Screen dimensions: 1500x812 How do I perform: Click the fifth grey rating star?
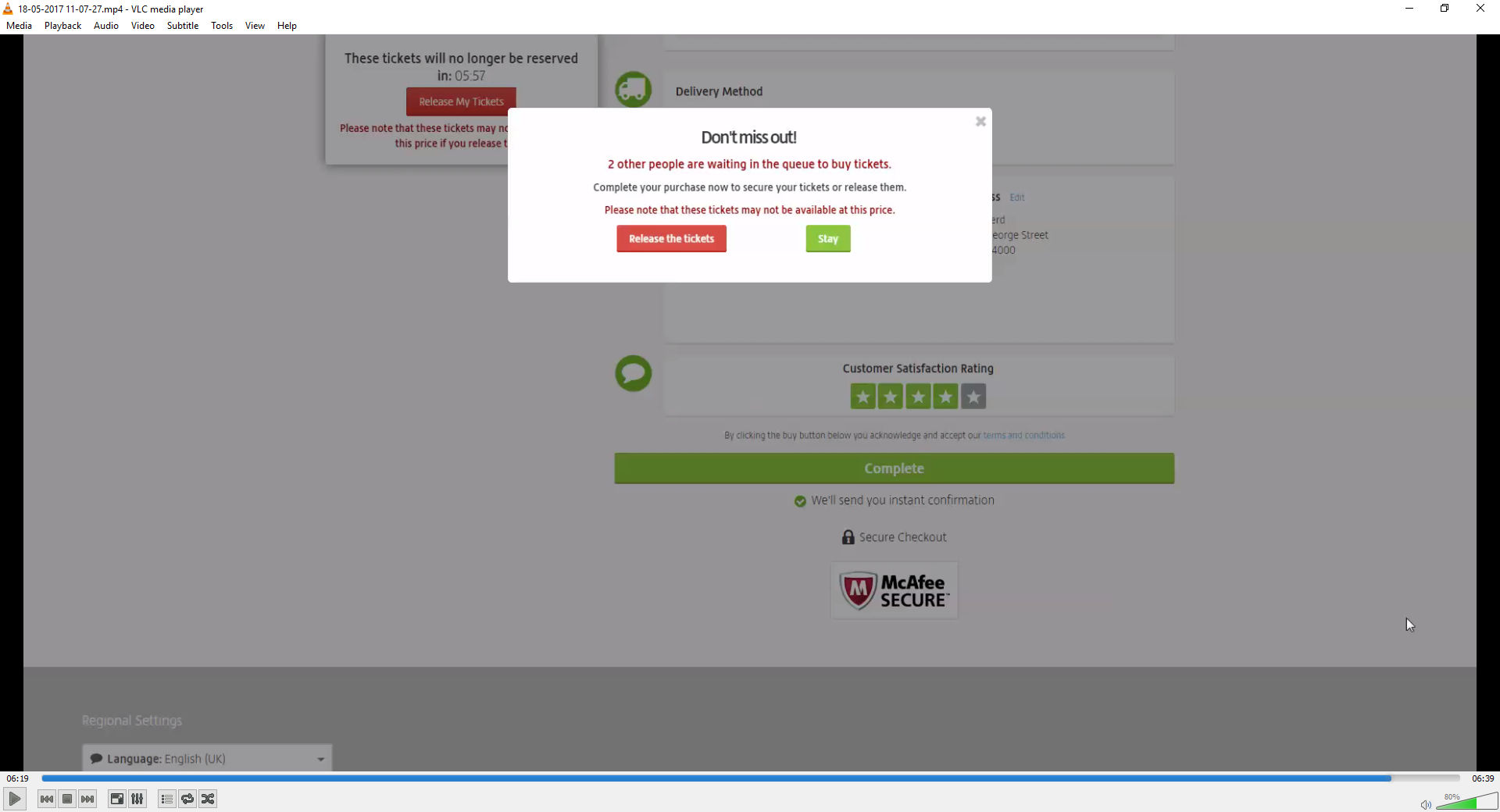973,397
